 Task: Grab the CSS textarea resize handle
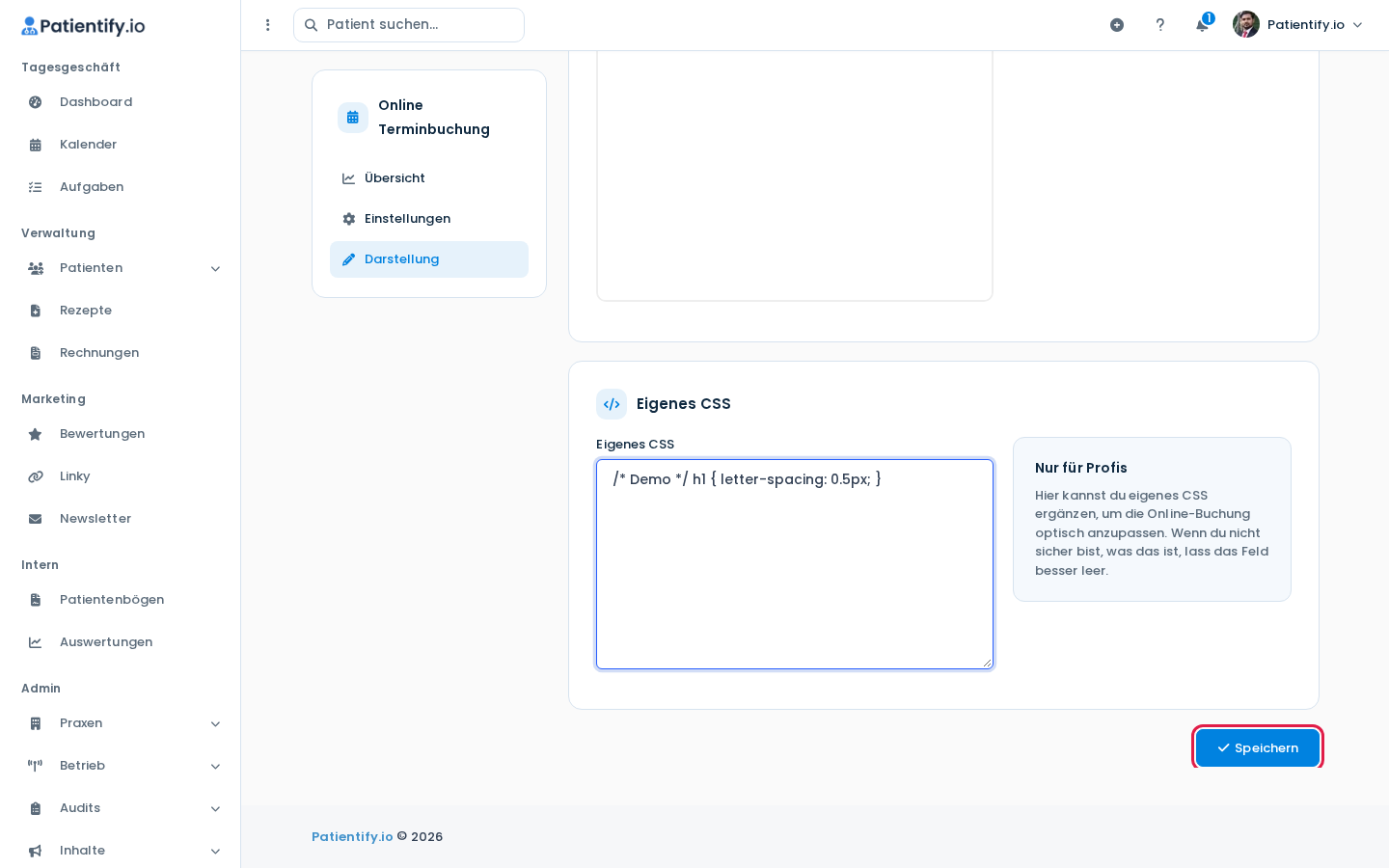(x=987, y=663)
